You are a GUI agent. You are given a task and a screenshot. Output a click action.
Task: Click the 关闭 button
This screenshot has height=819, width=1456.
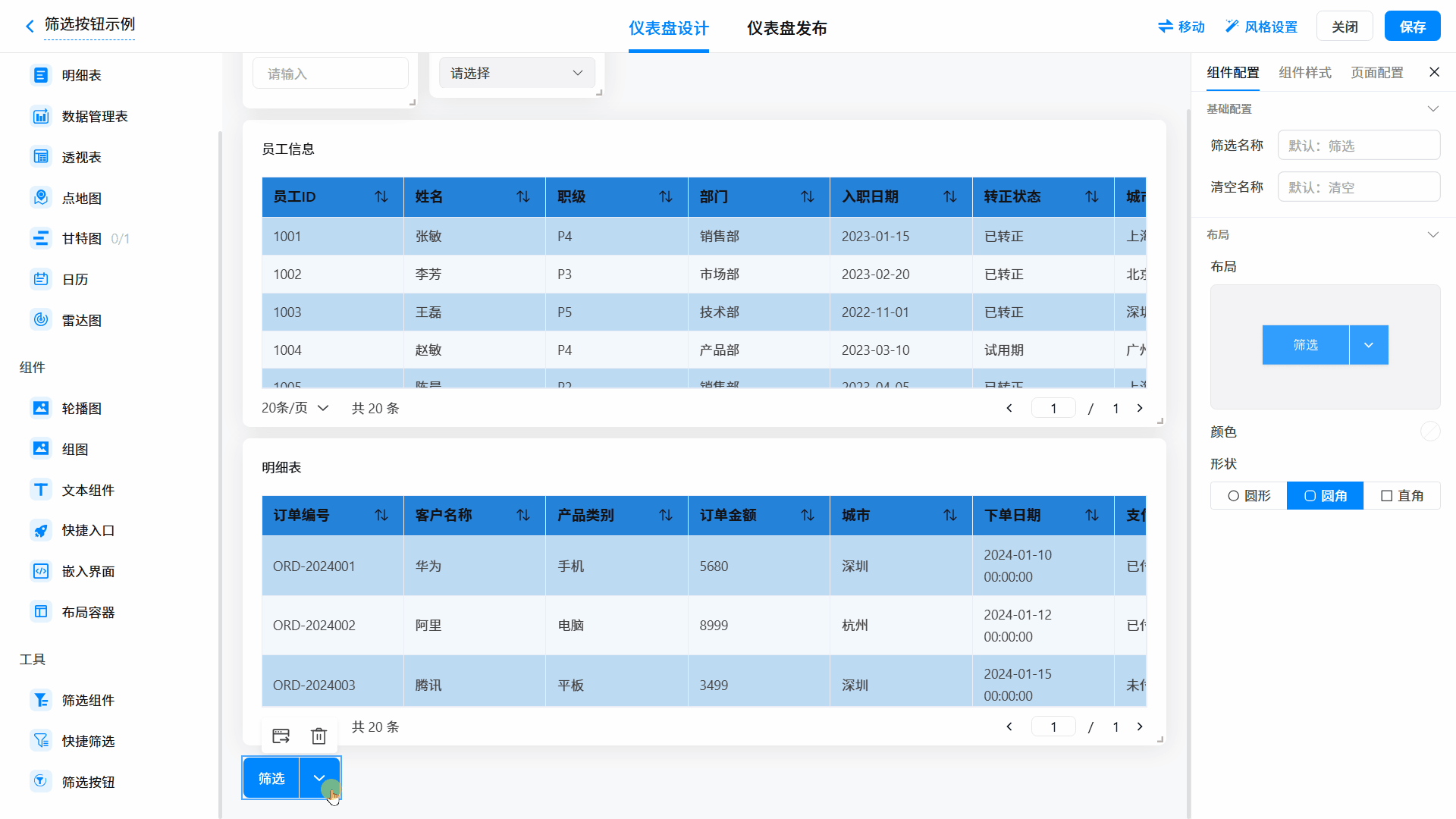(1345, 27)
